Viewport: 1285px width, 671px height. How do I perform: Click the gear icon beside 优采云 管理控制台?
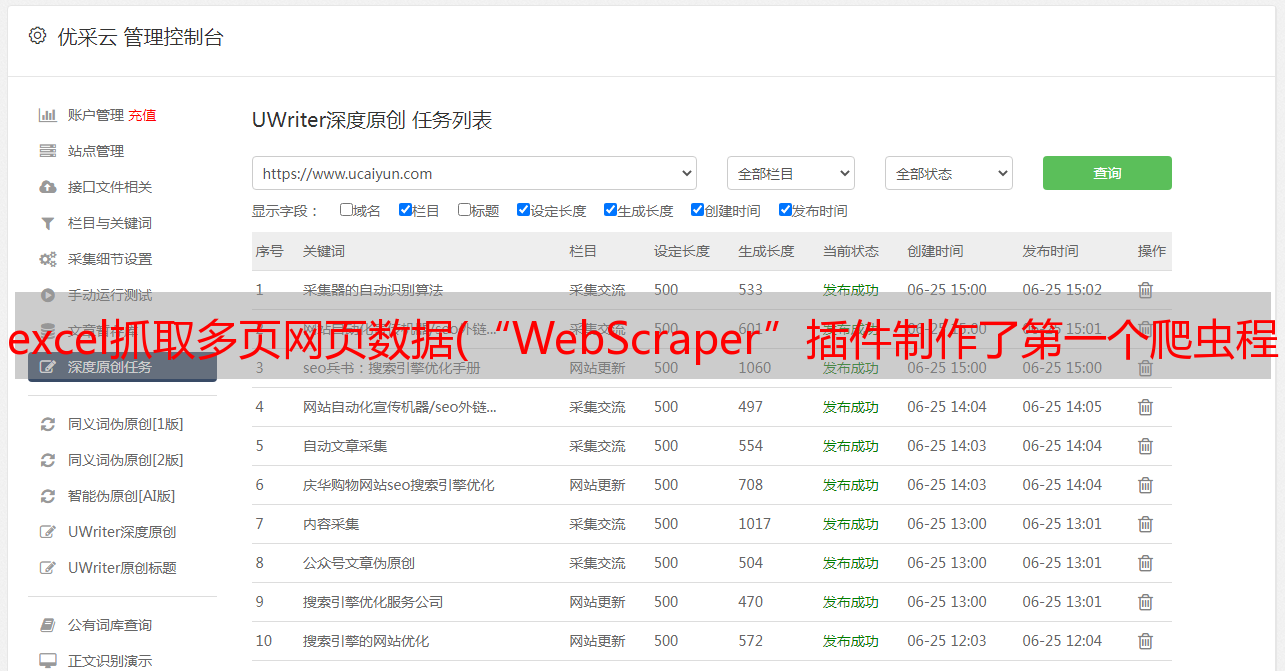(x=37, y=36)
